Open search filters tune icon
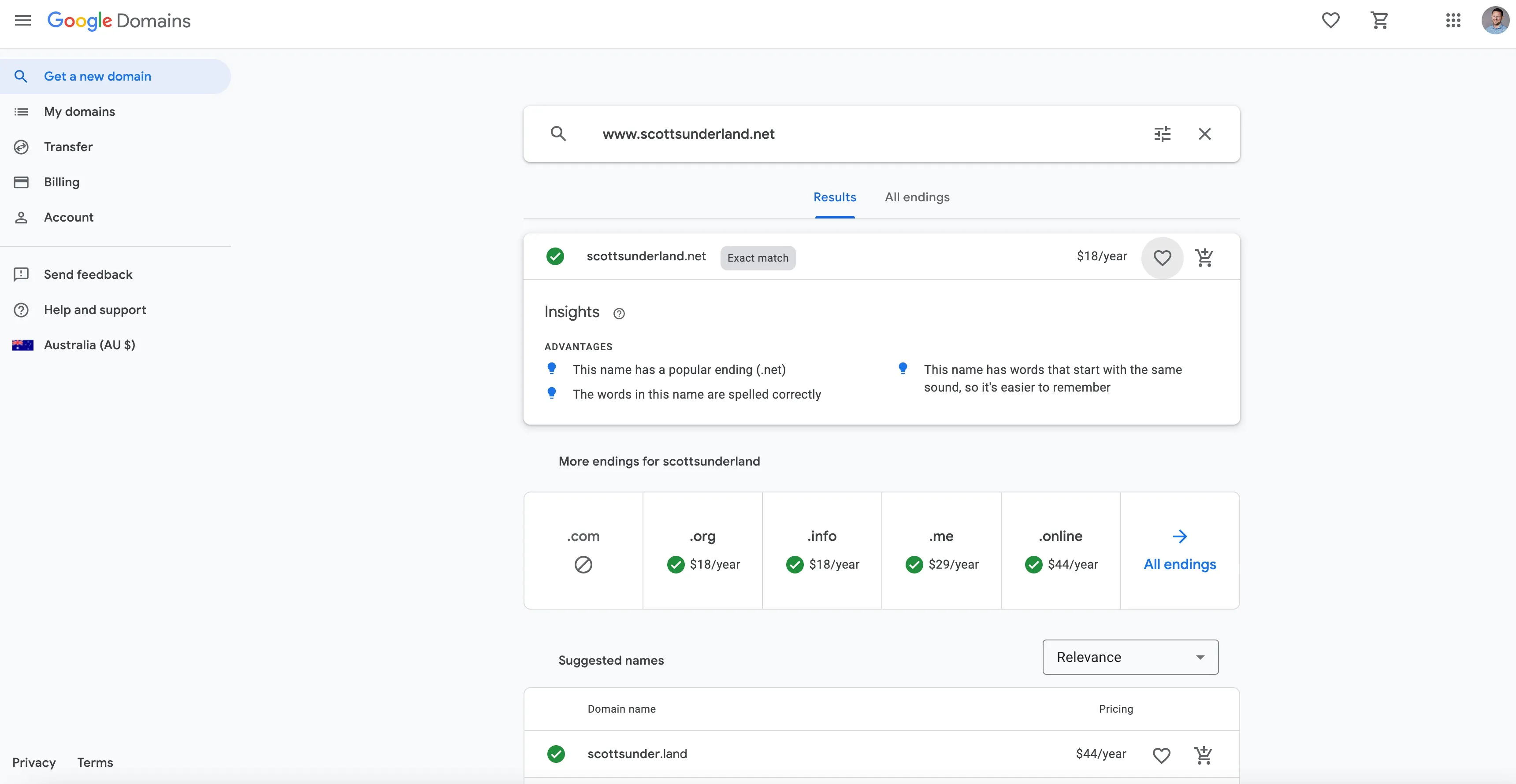Image resolution: width=1516 pixels, height=784 pixels. coord(1162,134)
